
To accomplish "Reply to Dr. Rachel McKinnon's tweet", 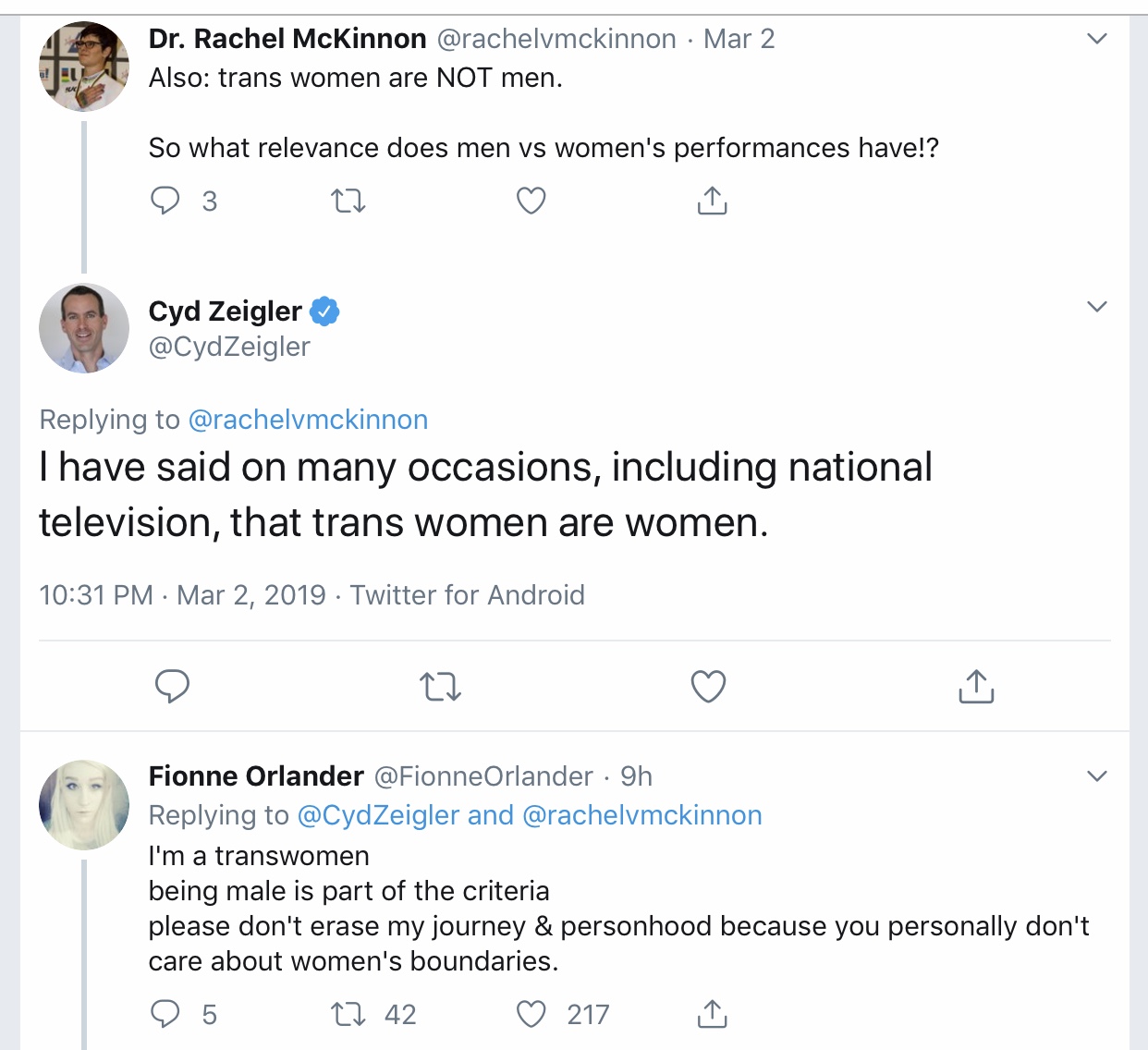I will [165, 201].
